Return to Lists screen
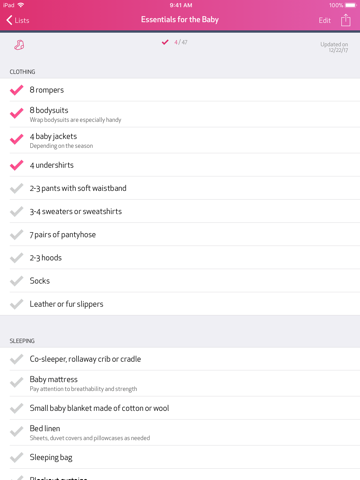 click(18, 20)
